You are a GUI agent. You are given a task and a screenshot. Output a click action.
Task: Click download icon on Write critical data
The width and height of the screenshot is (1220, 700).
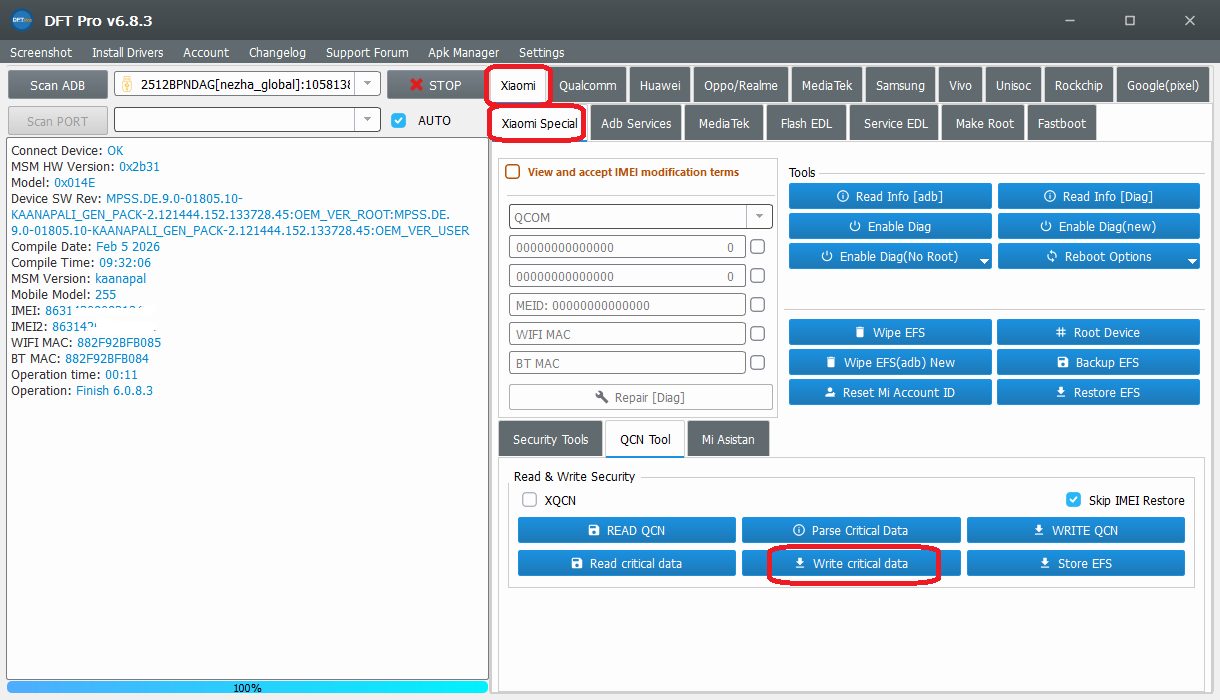click(x=799, y=563)
